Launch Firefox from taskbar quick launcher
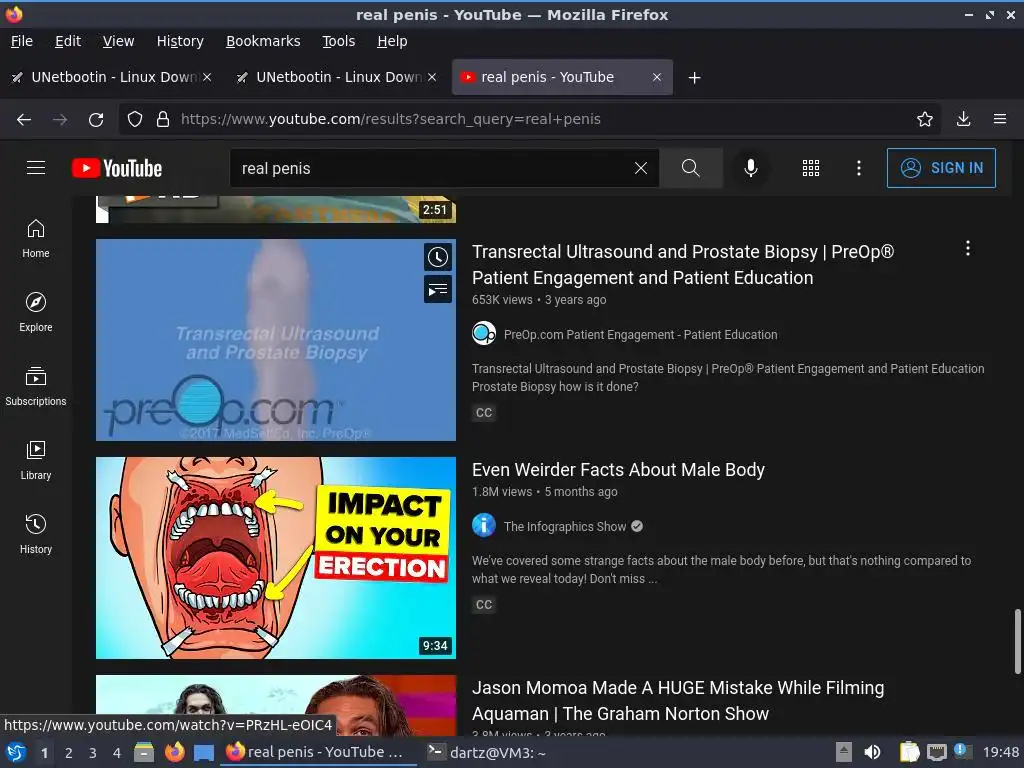Image resolution: width=1024 pixels, height=768 pixels. pos(174,752)
